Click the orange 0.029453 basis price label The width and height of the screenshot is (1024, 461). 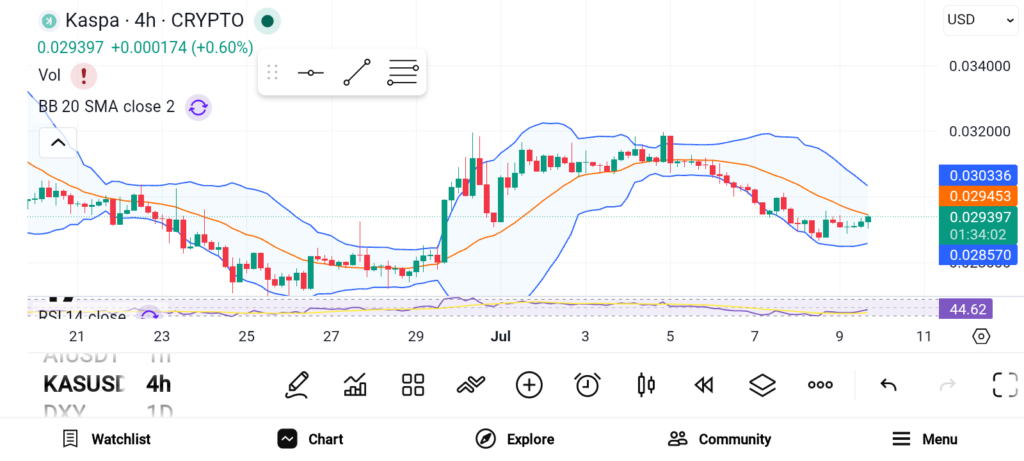pyautogui.click(x=978, y=196)
